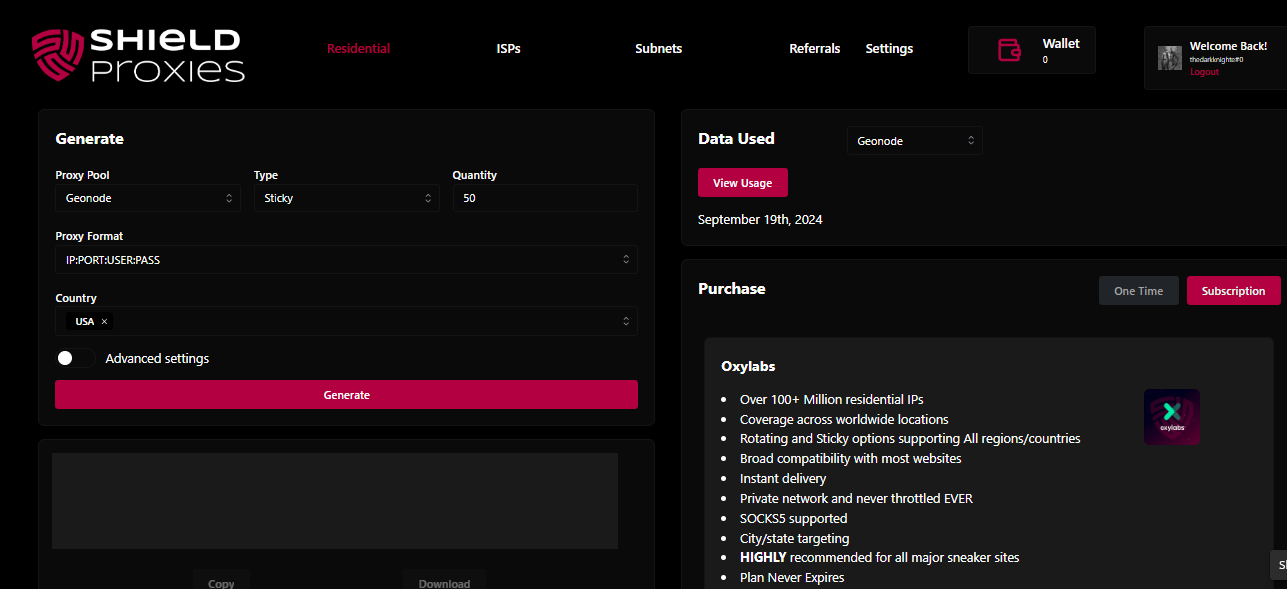Viewport: 1287px width, 589px height.
Task: Click the Quantity input field
Action: 544,198
